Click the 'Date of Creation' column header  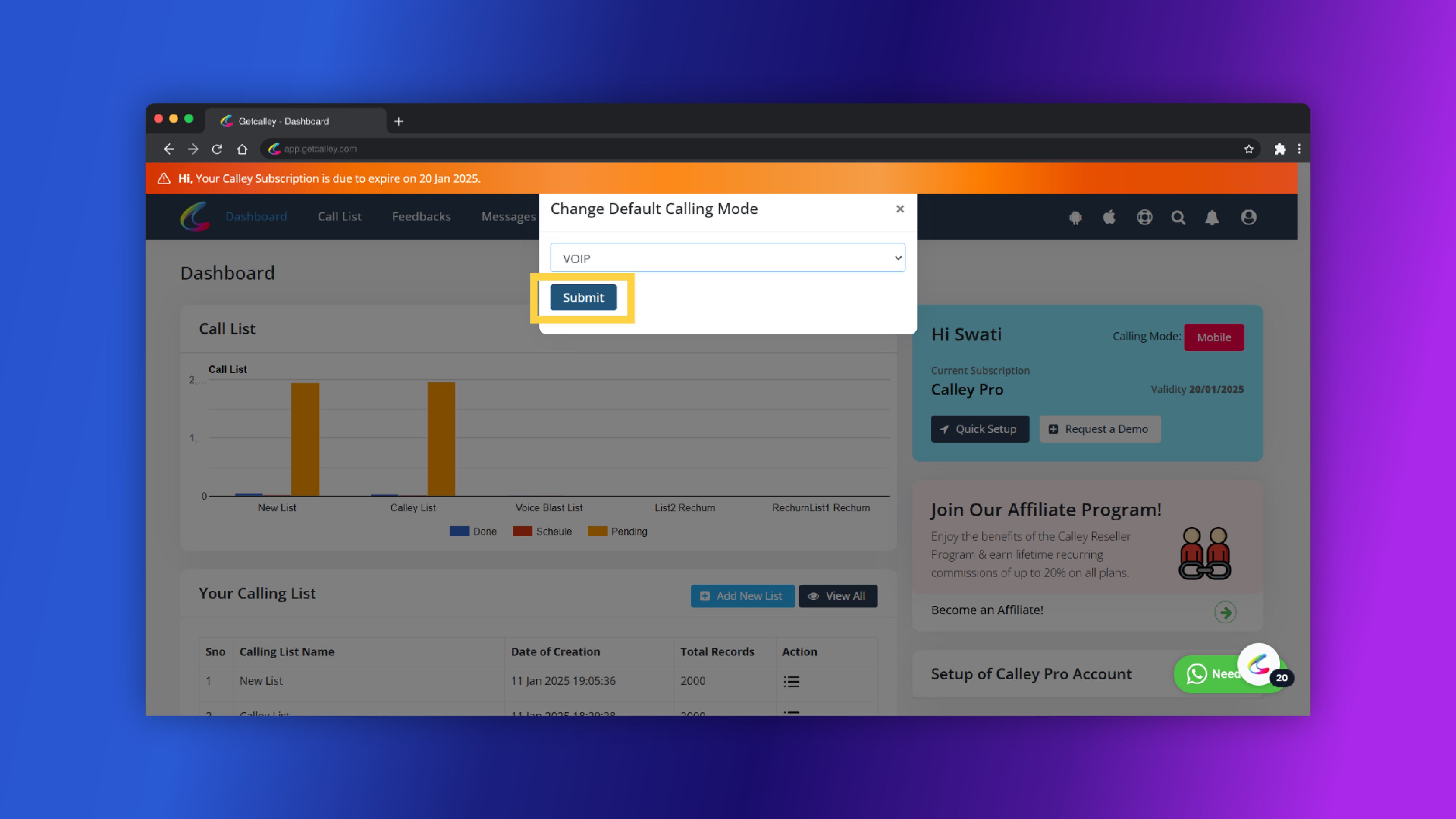coord(555,652)
